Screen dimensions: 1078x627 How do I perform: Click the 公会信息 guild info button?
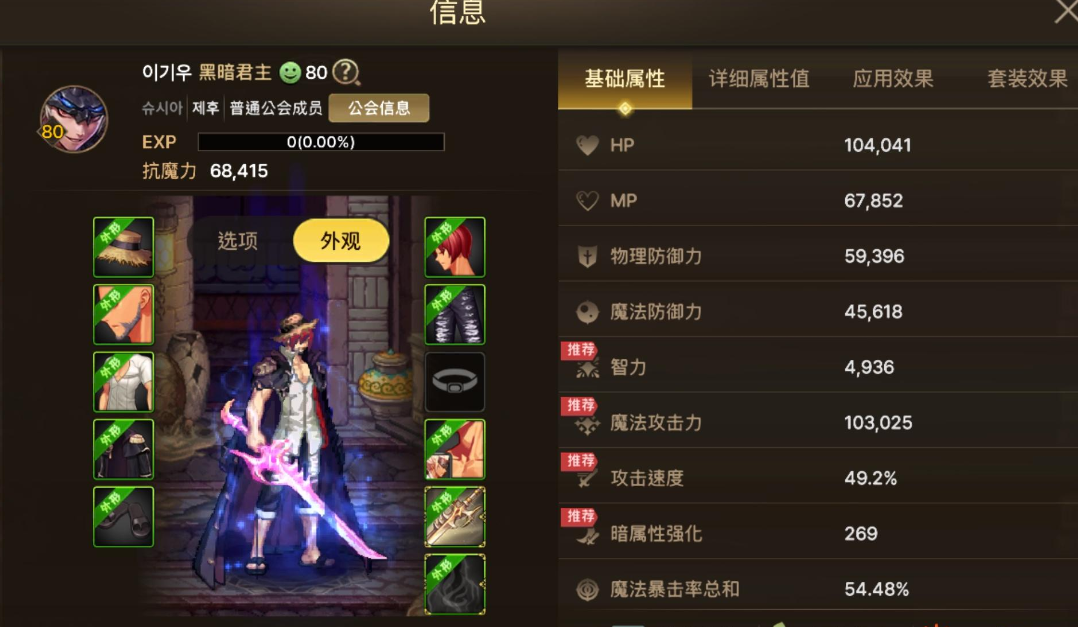click(x=379, y=108)
